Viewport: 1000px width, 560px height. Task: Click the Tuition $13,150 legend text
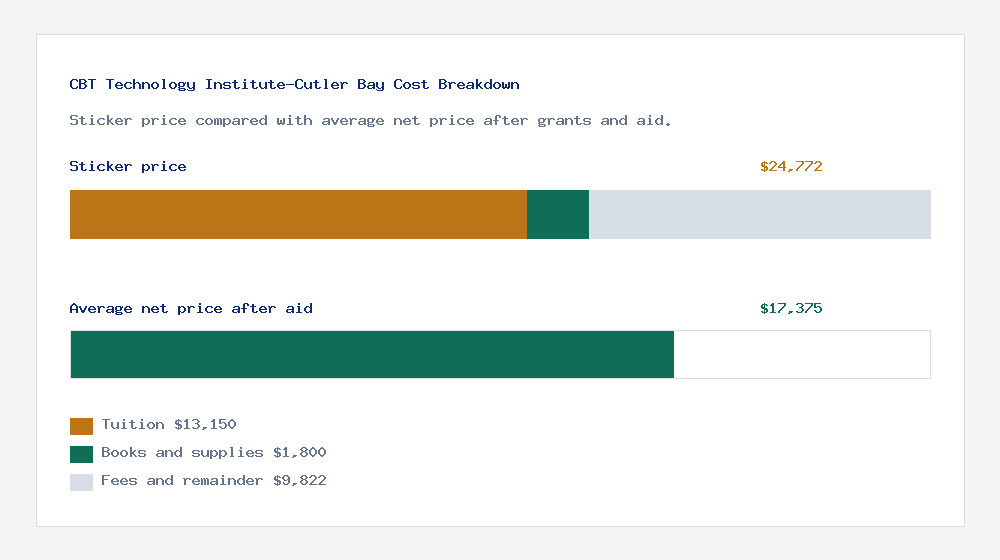(x=168, y=425)
